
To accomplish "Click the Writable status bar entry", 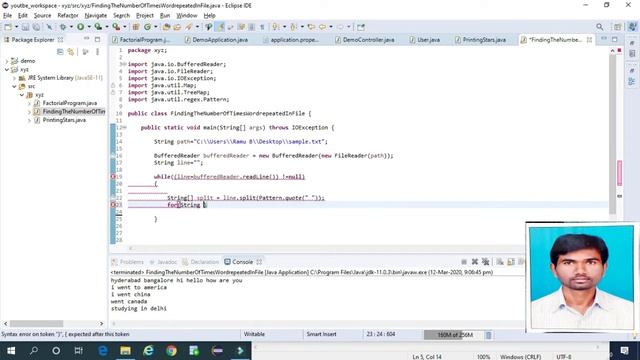I will pyautogui.click(x=254, y=334).
